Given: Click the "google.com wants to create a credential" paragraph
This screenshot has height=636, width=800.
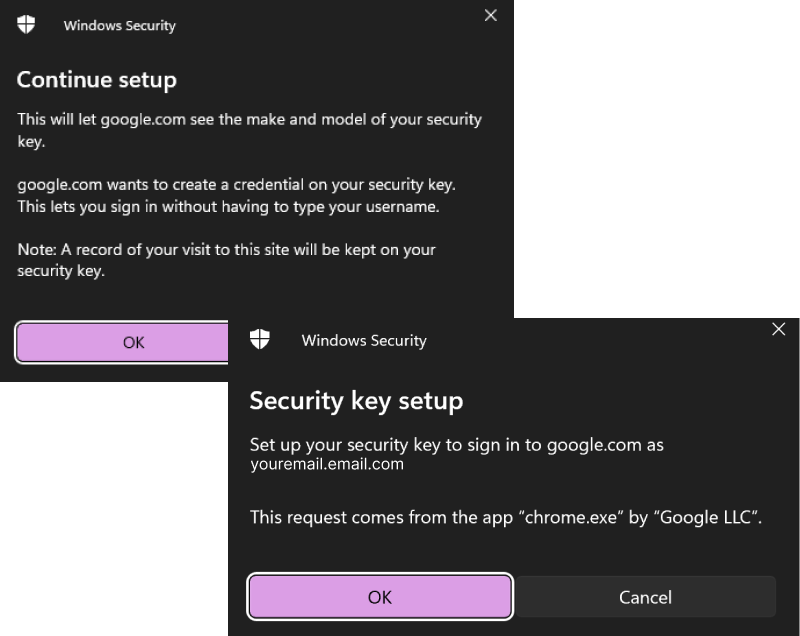Looking at the screenshot, I should [236, 185].
